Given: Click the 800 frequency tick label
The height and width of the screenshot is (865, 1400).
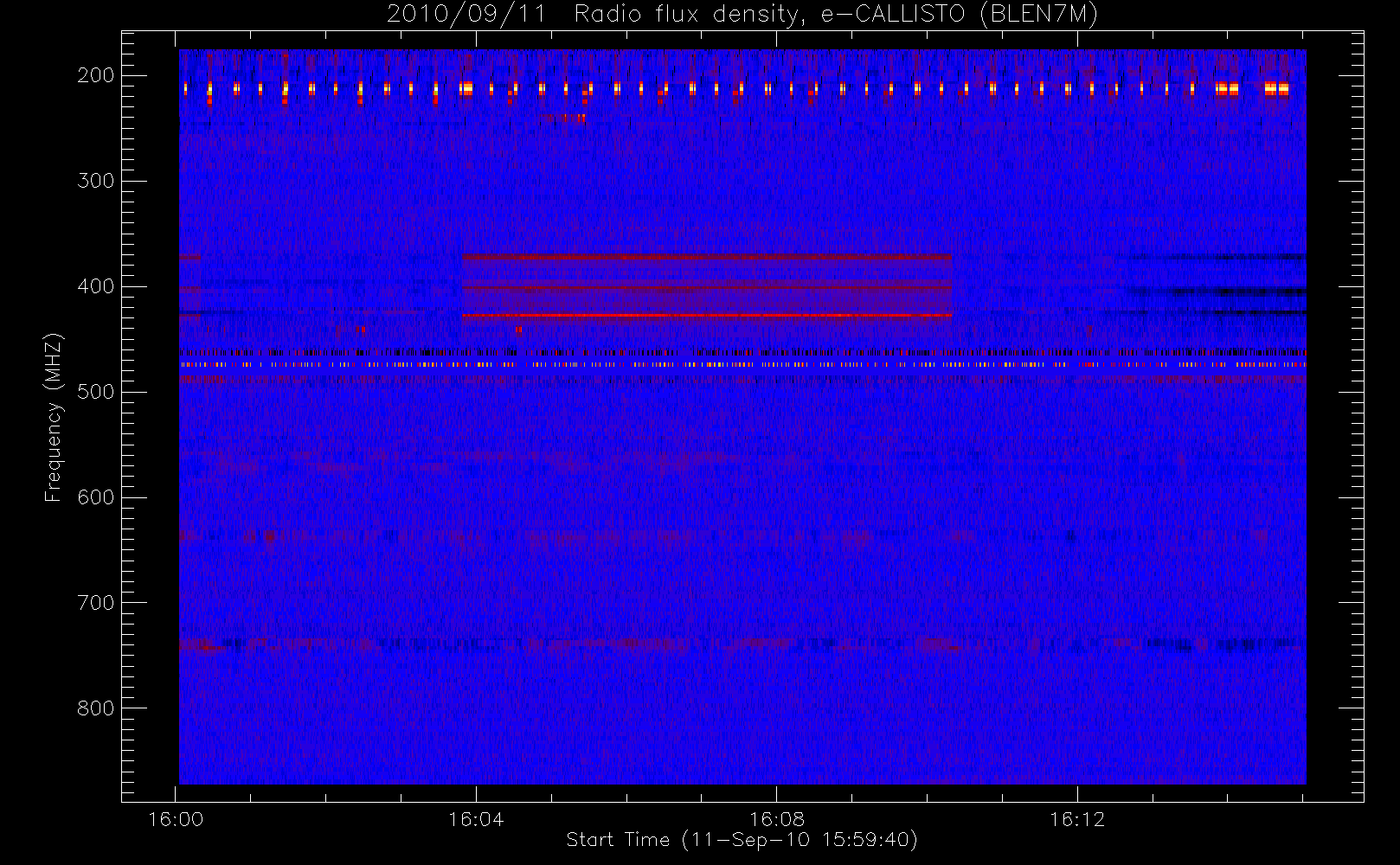Looking at the screenshot, I should tap(96, 708).
